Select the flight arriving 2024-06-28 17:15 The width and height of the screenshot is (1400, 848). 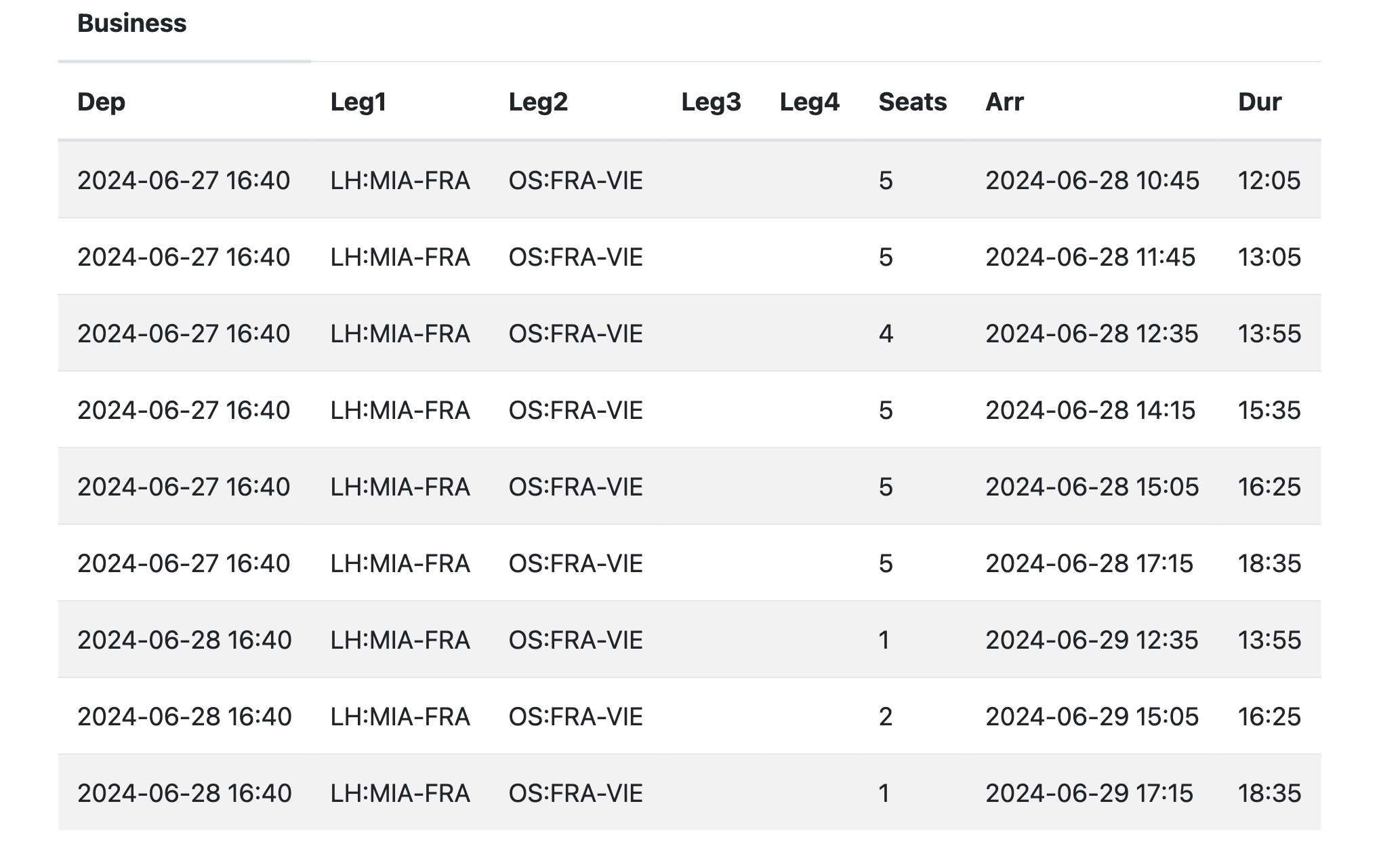1089,564
